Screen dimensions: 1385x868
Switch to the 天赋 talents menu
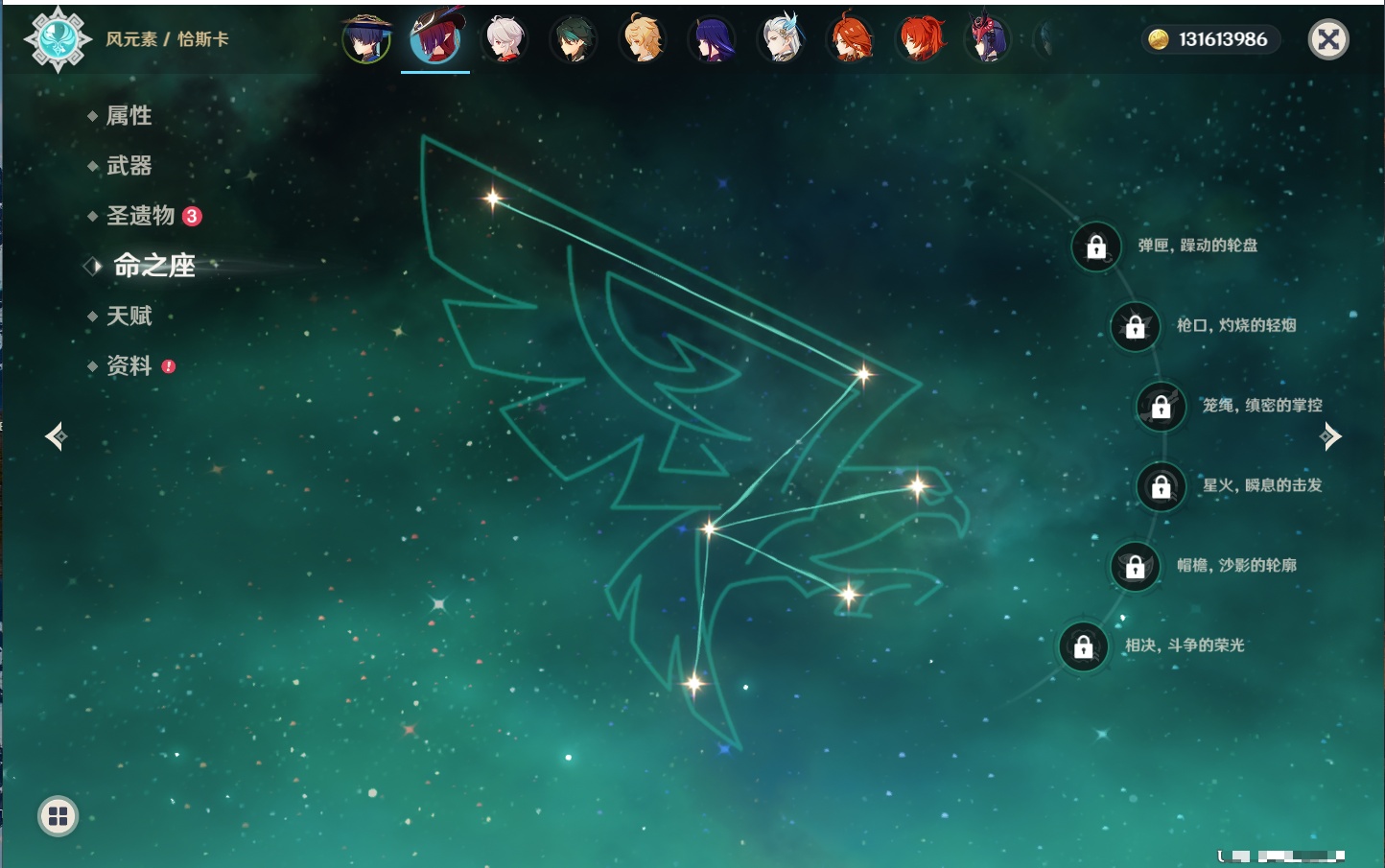tap(129, 316)
